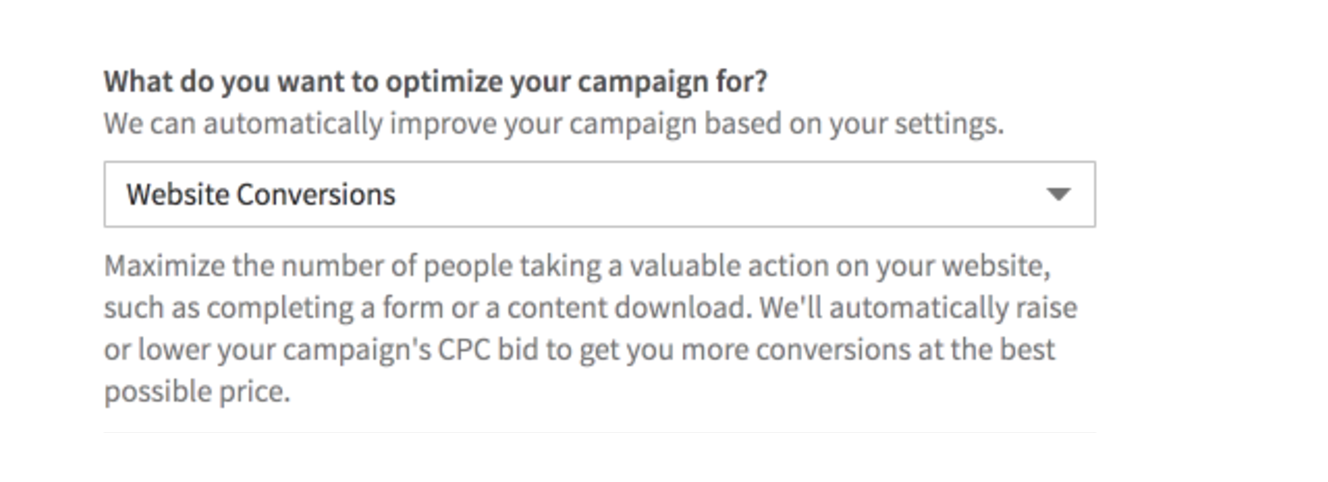Click the word "settings" in the subtitle
The height and width of the screenshot is (482, 1328).
(x=946, y=125)
